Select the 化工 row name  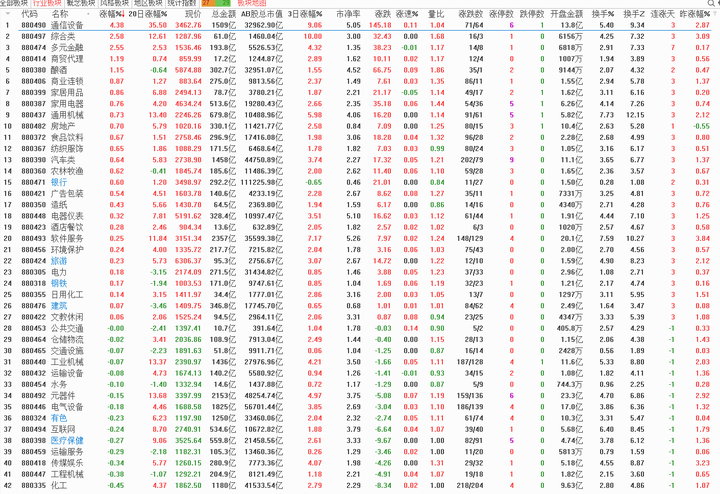59,485
